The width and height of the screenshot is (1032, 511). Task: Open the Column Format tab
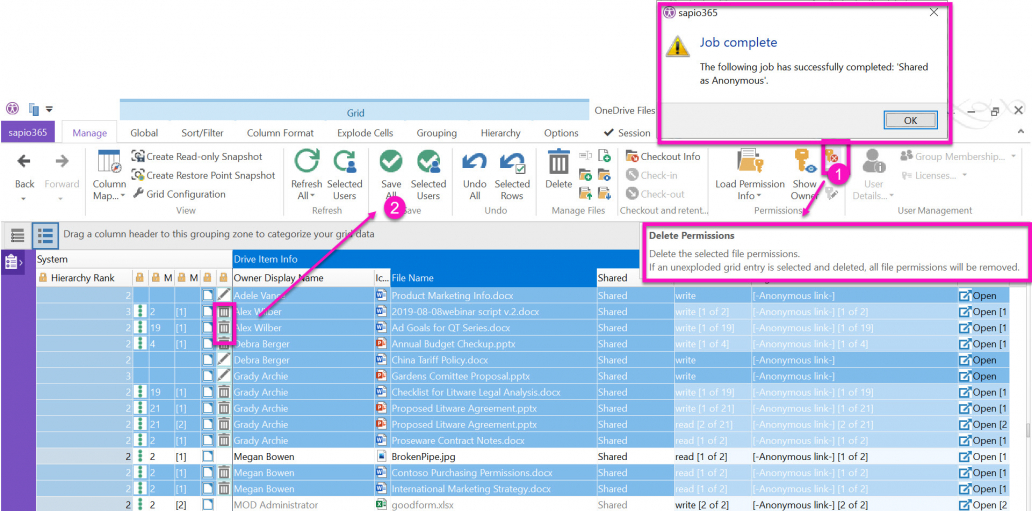[280, 132]
